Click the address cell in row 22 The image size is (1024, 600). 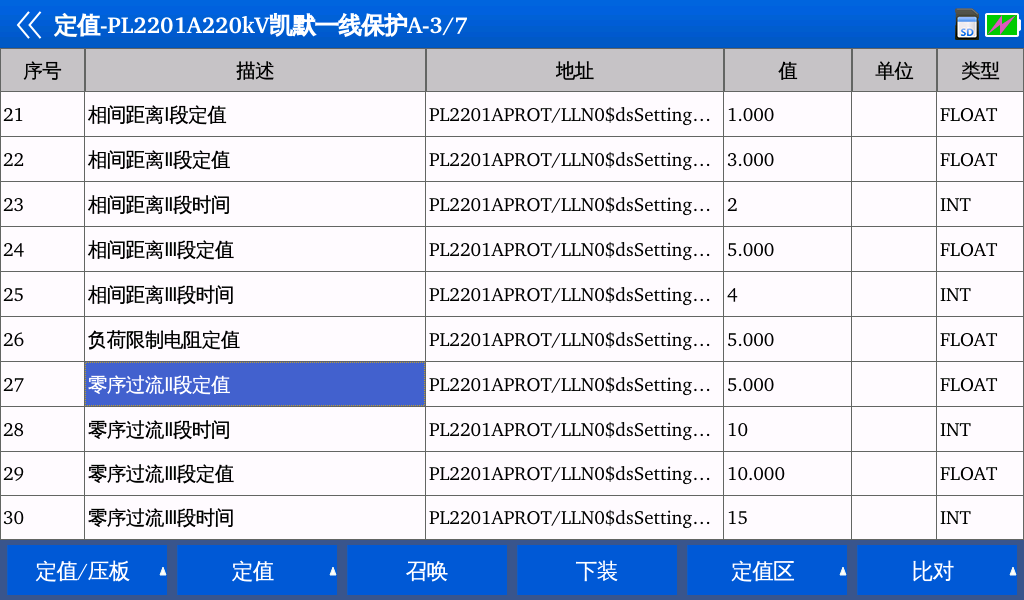pos(574,160)
